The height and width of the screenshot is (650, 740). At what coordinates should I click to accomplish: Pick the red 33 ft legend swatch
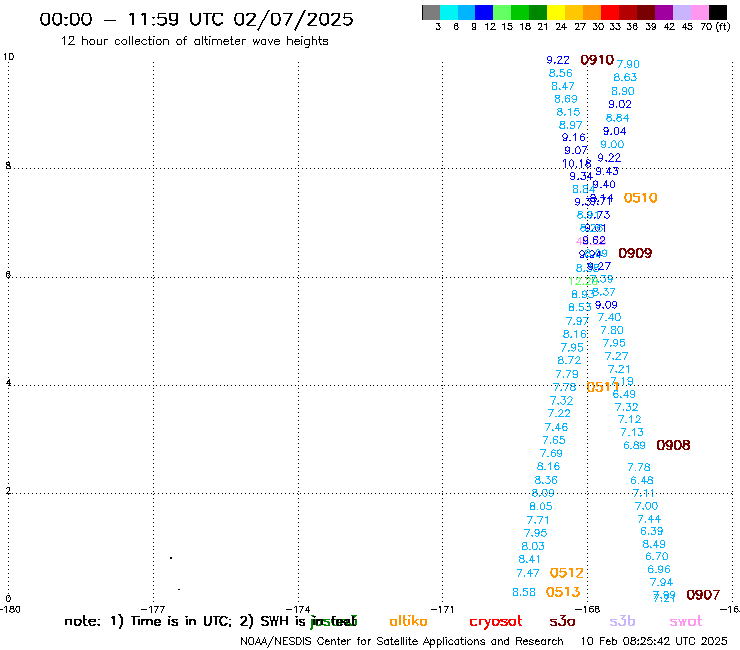610,12
